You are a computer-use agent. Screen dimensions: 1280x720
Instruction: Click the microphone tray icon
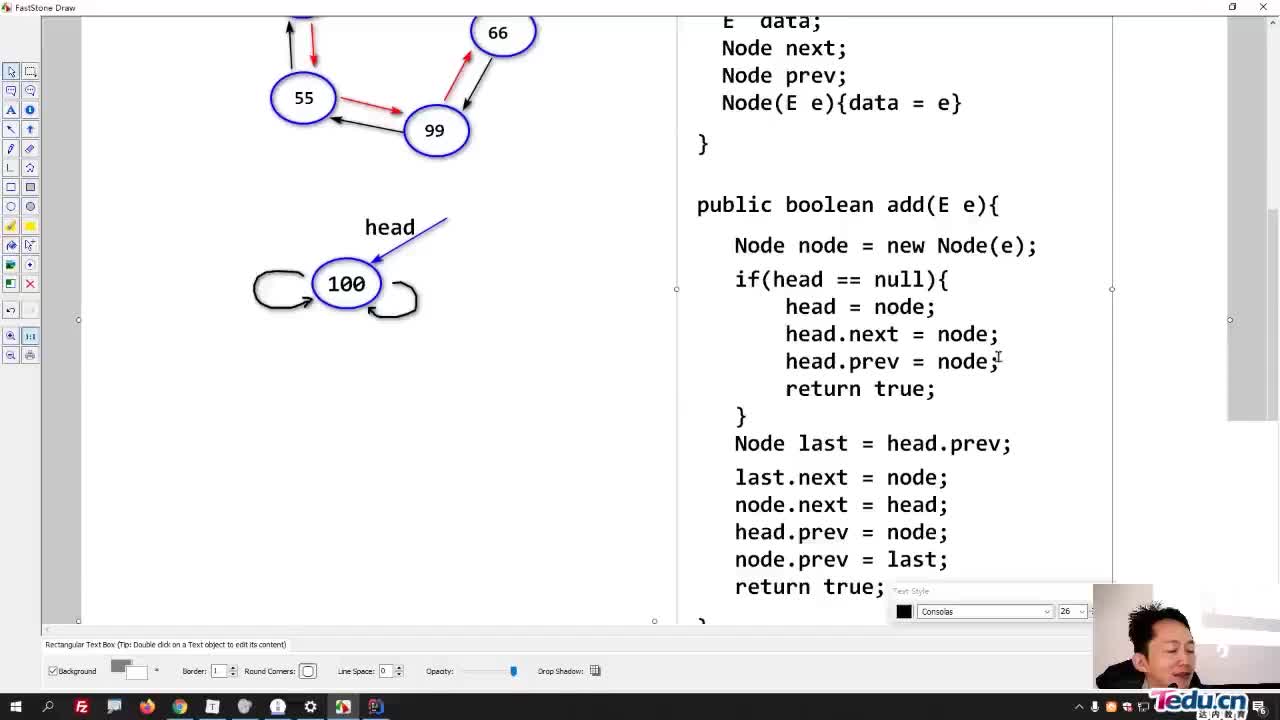click(1094, 707)
